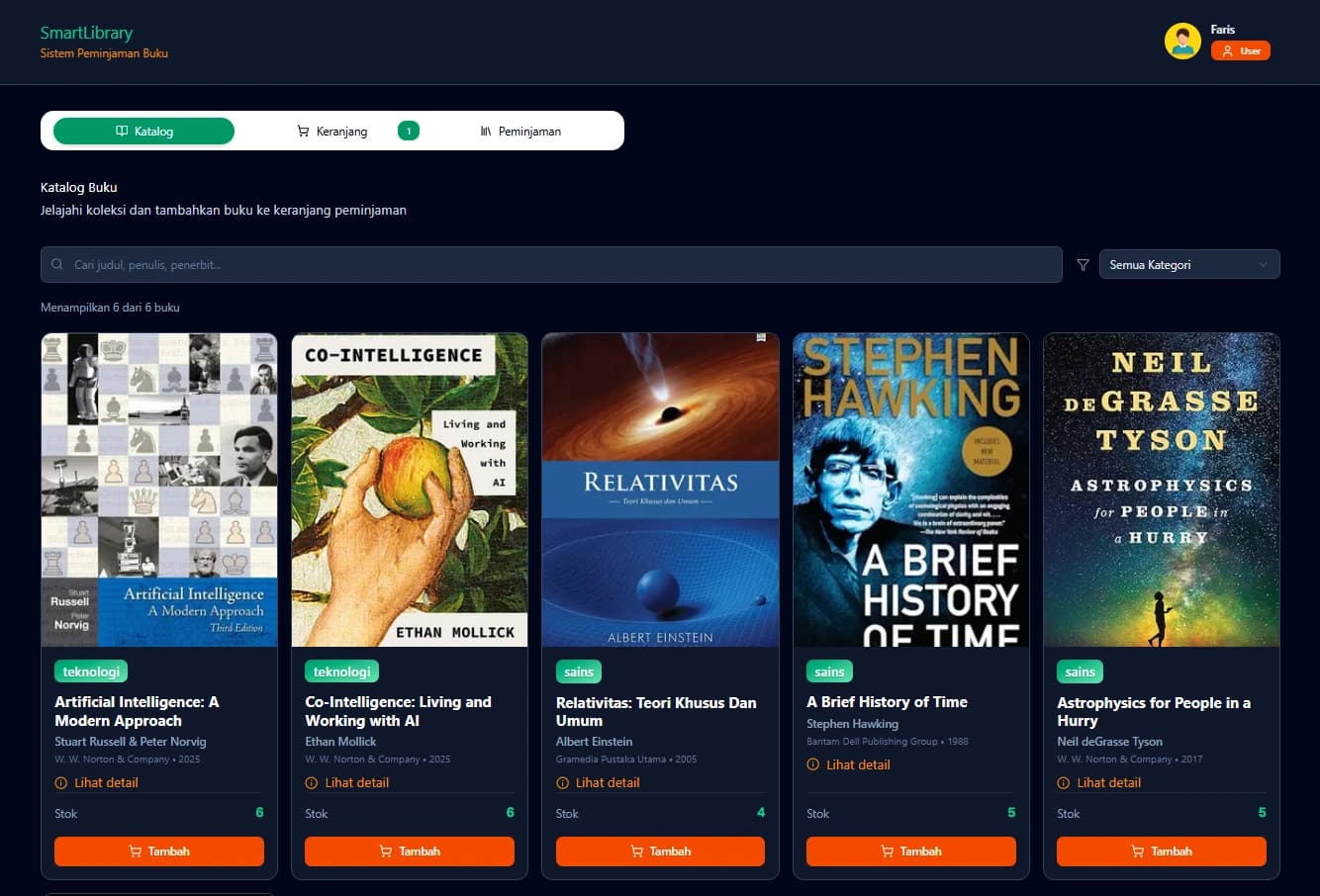Click the Keranjang item count badge
Screen dimensions: 1320x896
409,131
